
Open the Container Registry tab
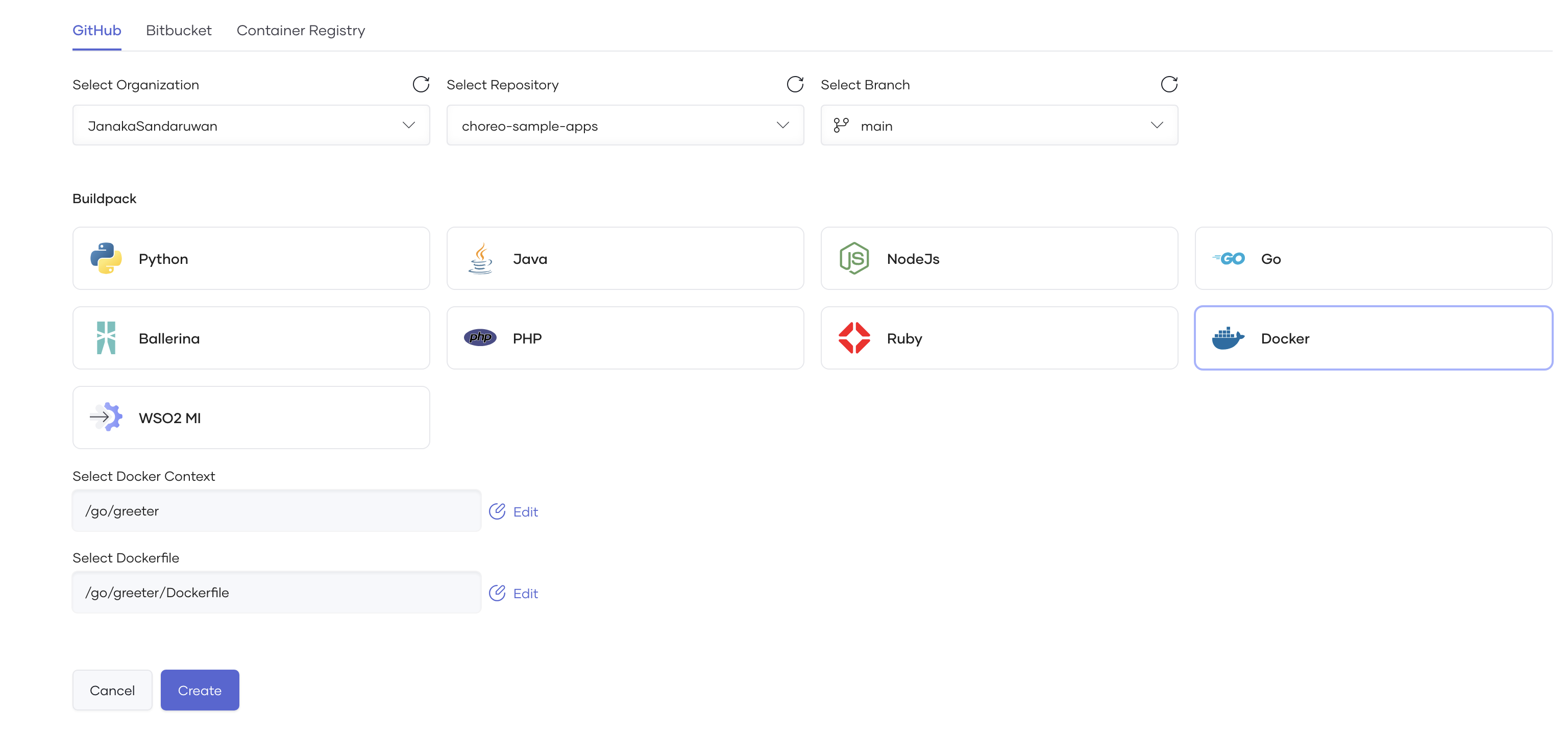click(x=301, y=31)
